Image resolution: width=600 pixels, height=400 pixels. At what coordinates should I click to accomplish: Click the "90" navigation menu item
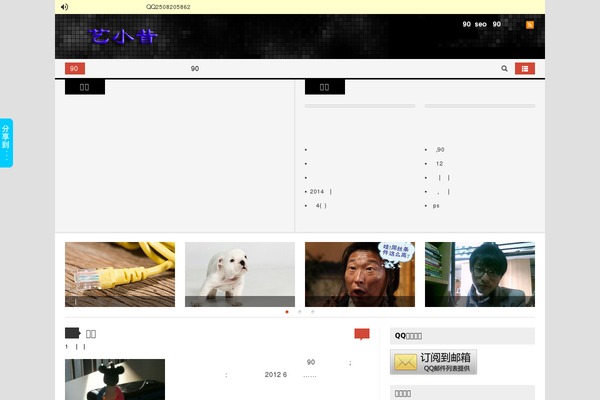(x=195, y=69)
